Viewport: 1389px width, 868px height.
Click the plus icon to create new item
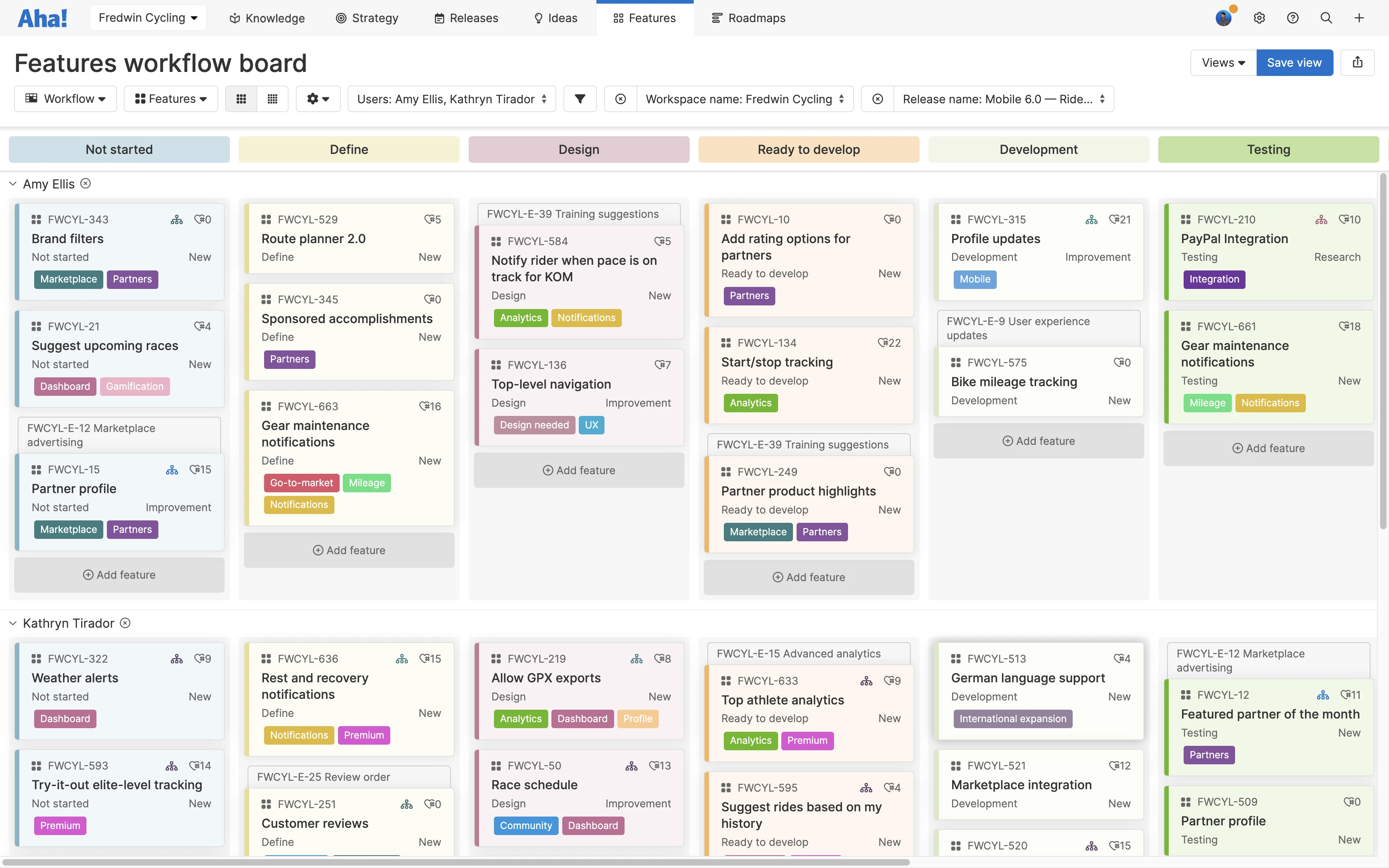(x=1359, y=18)
